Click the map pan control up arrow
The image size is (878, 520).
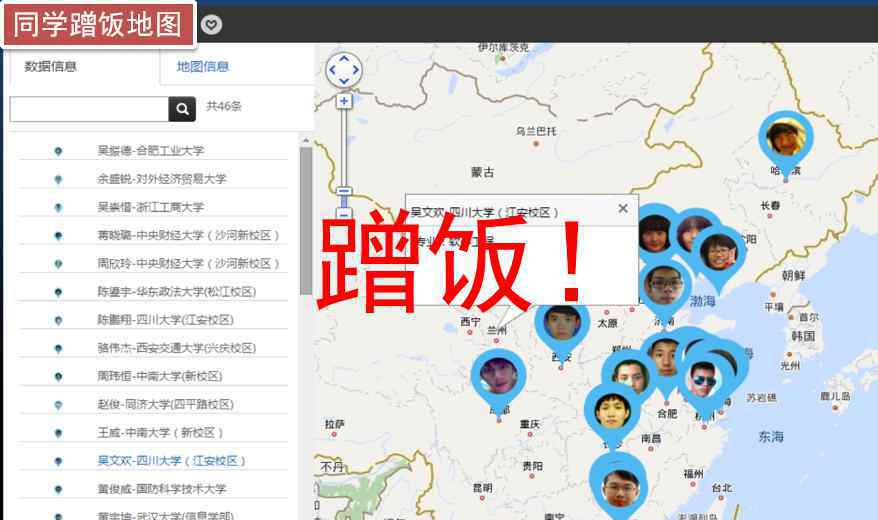pos(344,59)
